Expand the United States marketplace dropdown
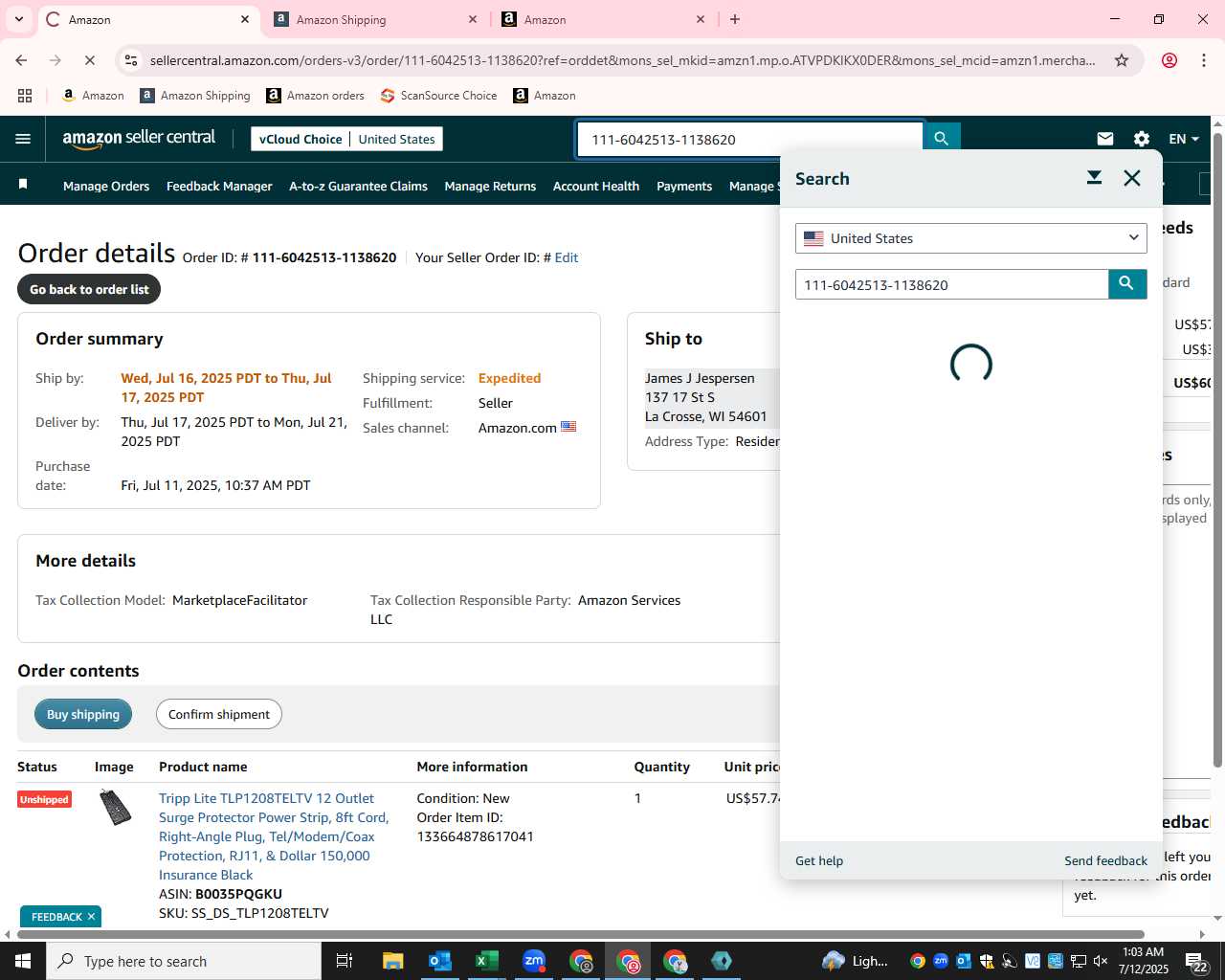 click(x=970, y=238)
